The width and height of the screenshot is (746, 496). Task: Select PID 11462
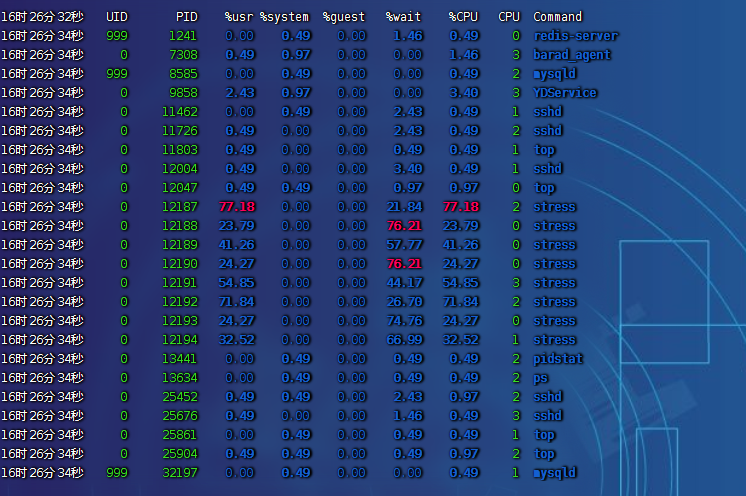pyautogui.click(x=179, y=112)
